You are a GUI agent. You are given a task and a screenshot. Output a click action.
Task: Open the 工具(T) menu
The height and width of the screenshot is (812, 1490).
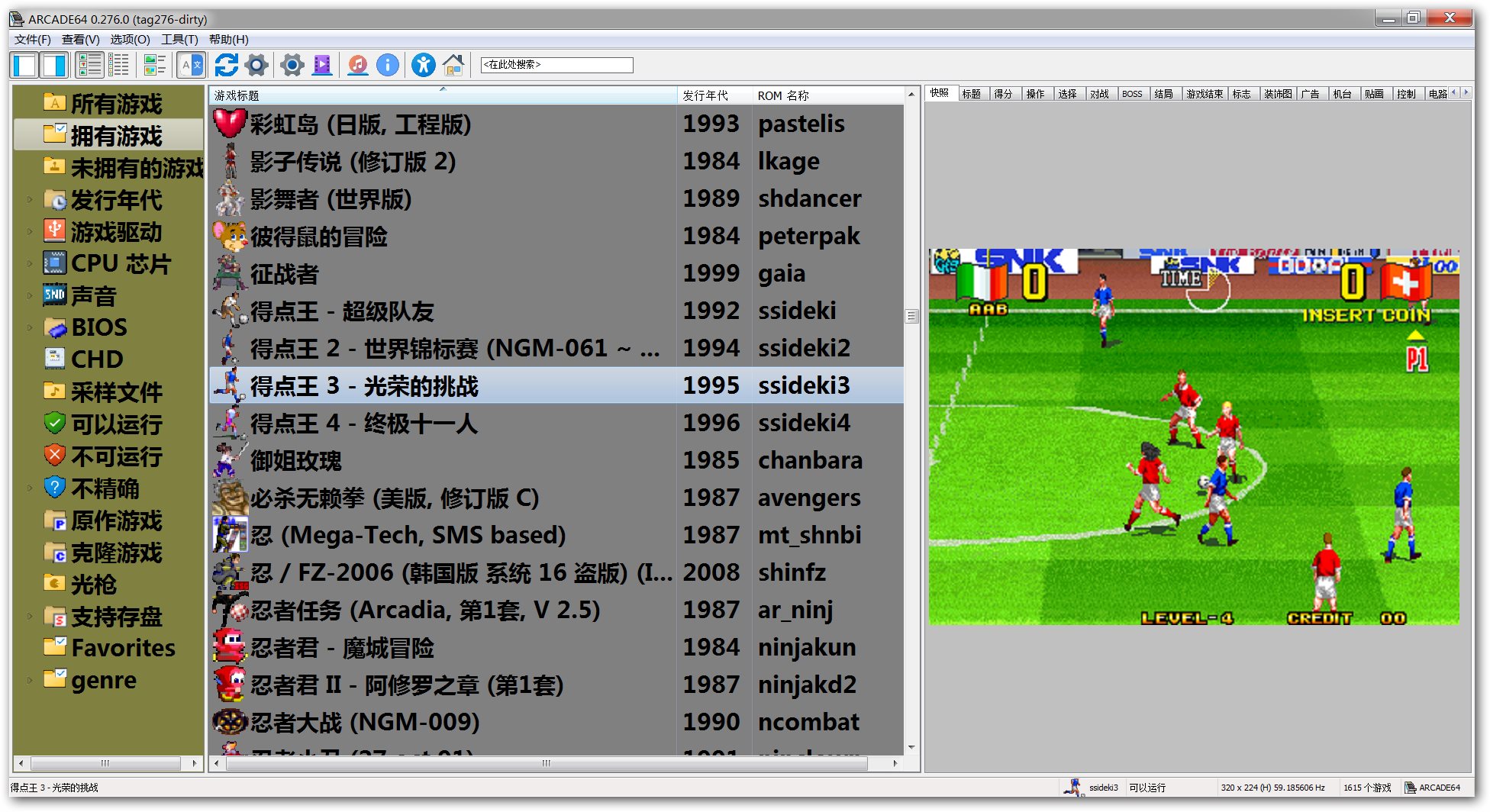(179, 40)
